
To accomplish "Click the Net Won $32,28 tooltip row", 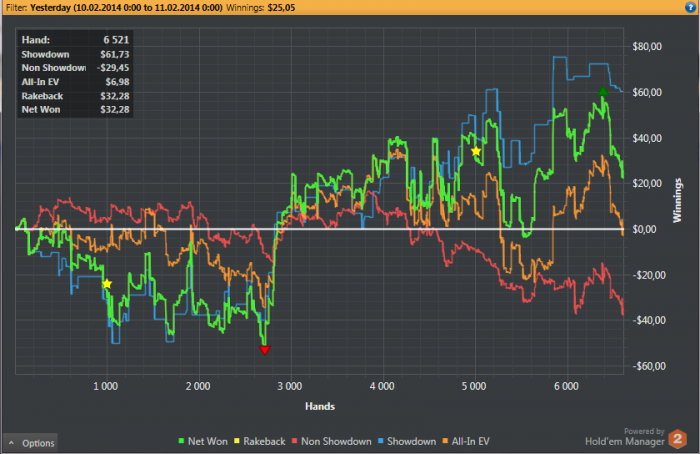I will [75, 110].
